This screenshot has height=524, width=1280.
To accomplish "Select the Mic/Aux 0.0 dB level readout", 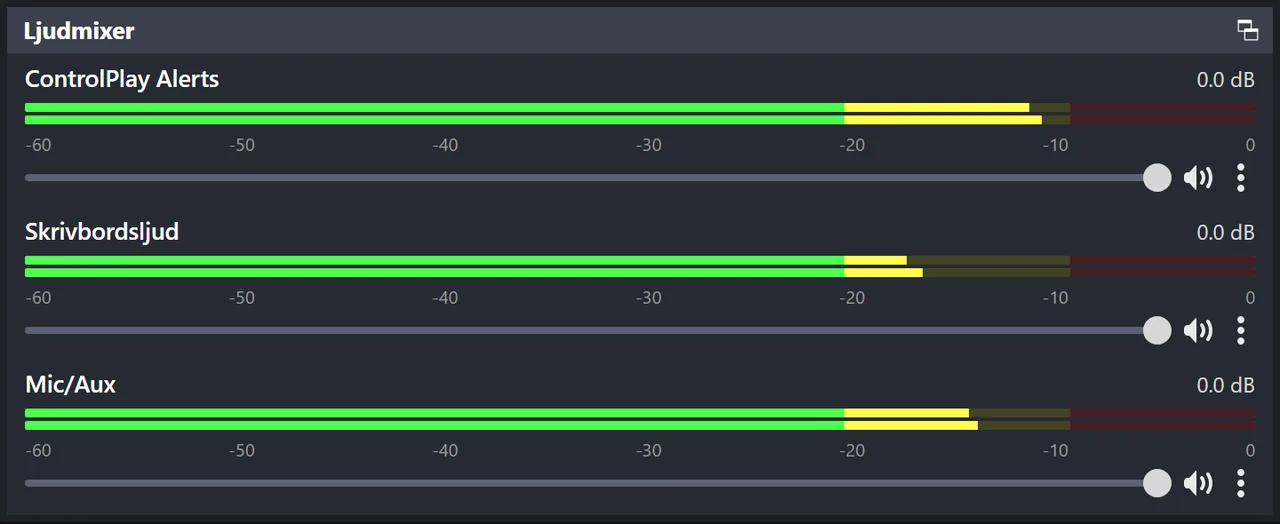I will (x=1225, y=385).
